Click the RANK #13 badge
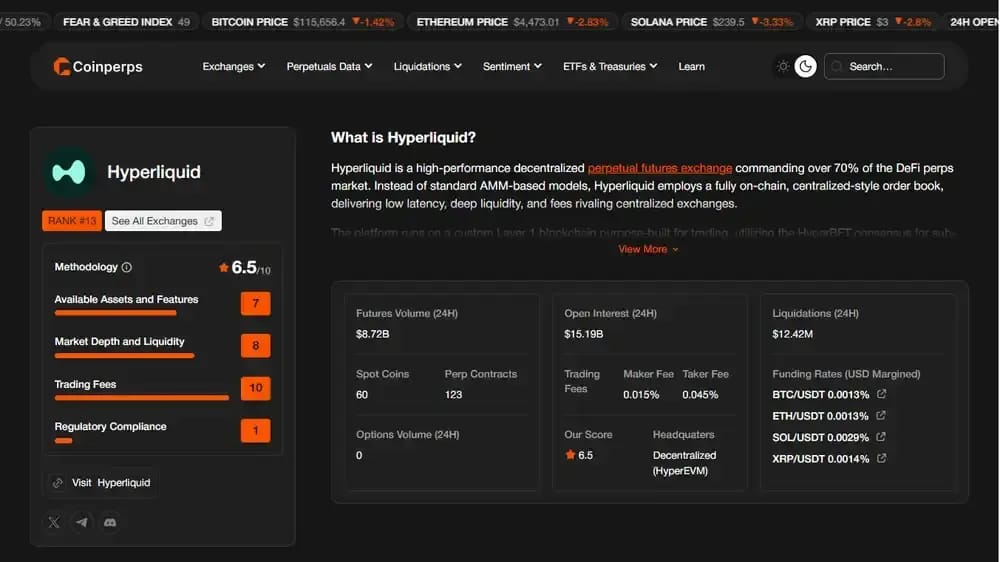 tap(71, 221)
